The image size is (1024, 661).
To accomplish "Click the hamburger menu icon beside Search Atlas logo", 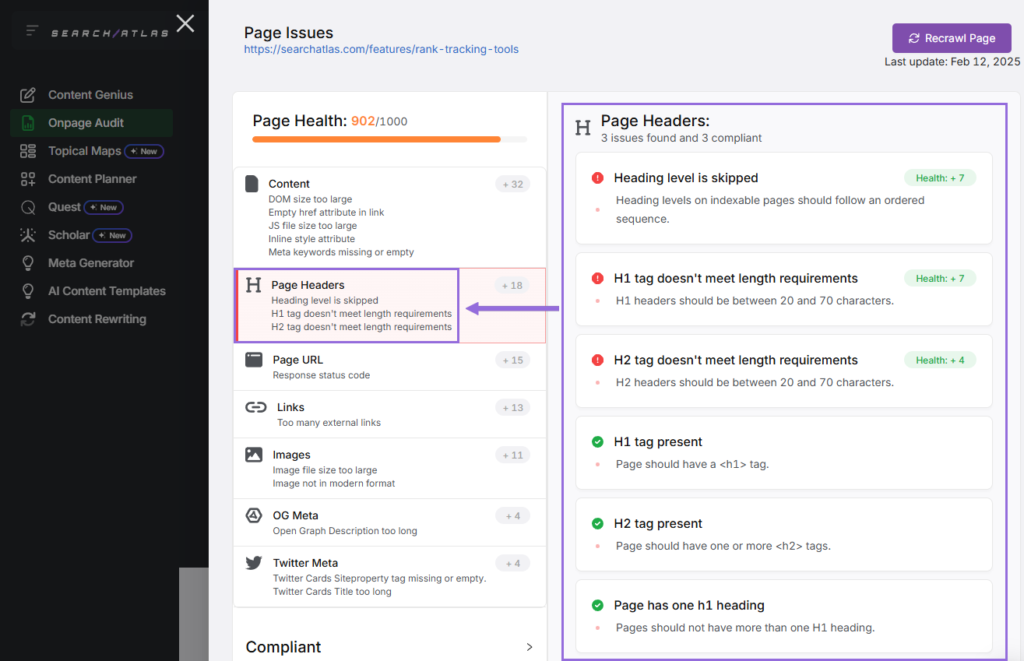I will [31, 31].
